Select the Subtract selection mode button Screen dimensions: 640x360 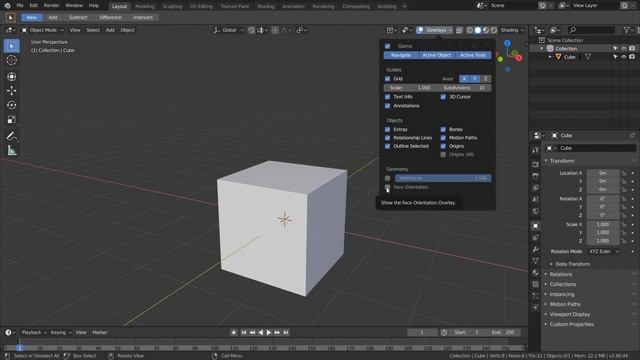point(78,18)
